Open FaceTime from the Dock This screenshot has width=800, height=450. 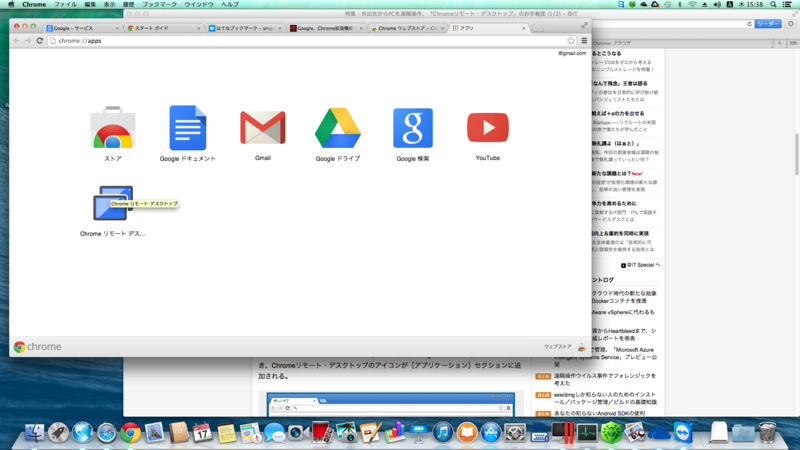point(298,433)
